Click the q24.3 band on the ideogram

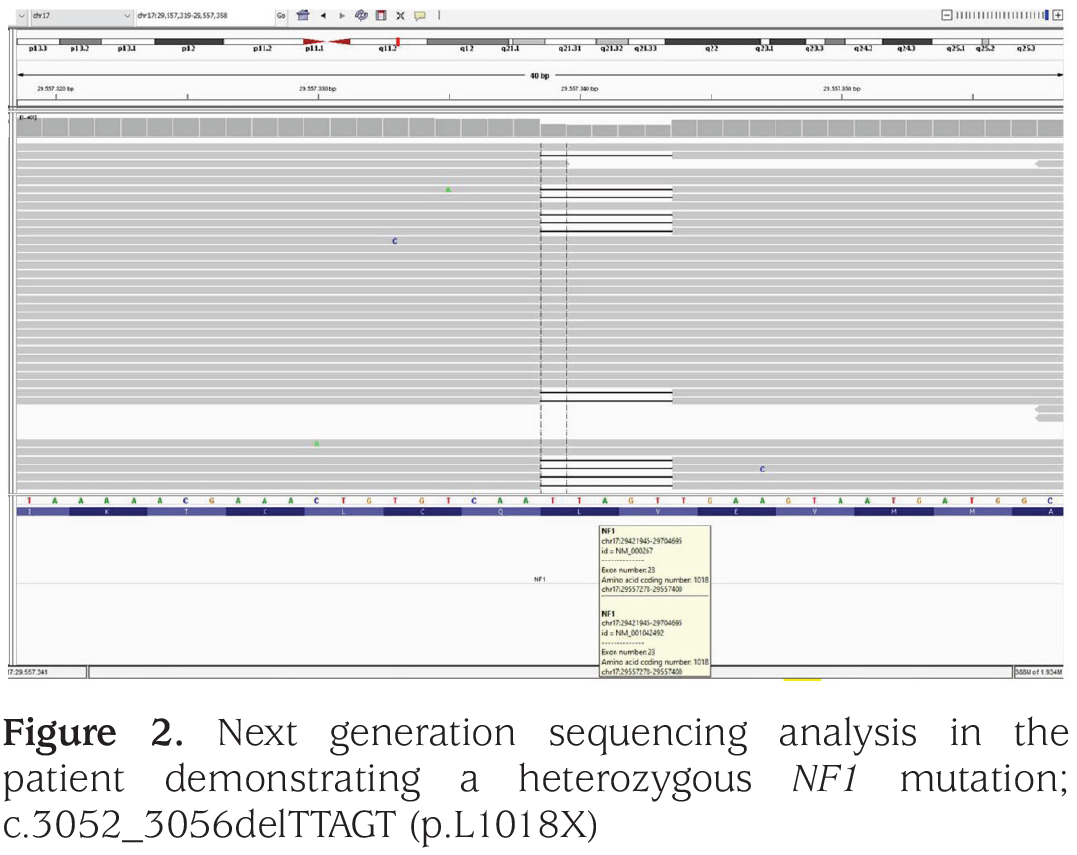[x=907, y=42]
